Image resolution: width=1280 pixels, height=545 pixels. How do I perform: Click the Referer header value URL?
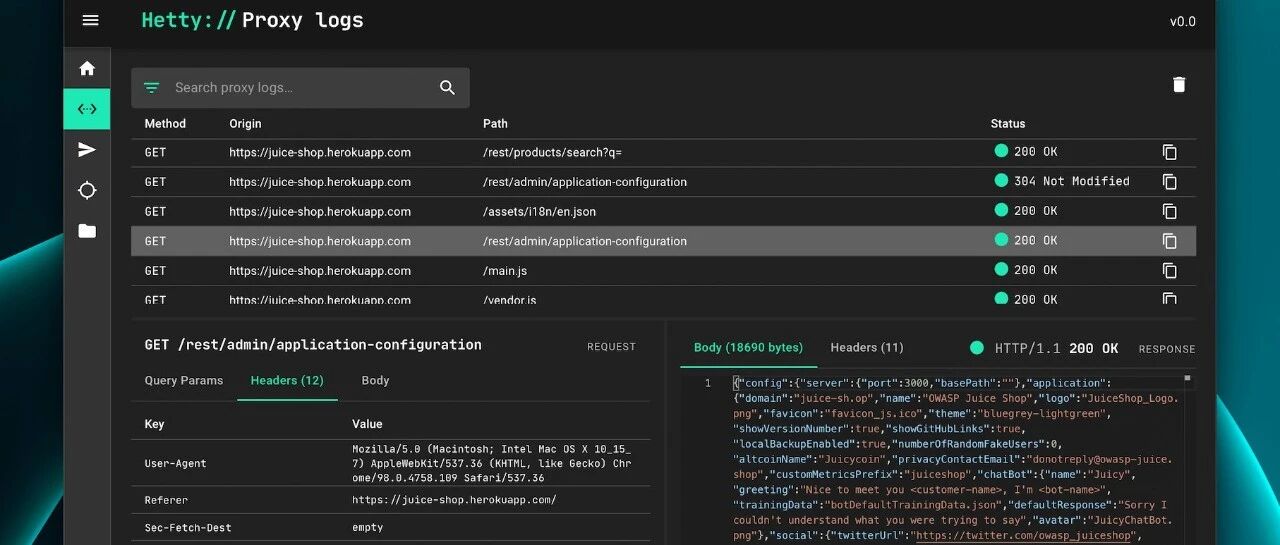click(x=454, y=500)
